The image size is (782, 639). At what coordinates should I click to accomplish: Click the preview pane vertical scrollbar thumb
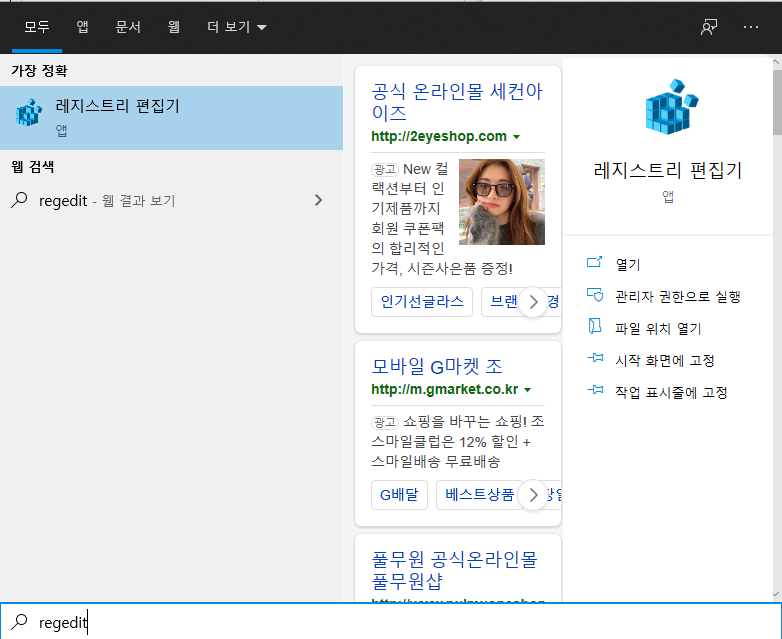tap(777, 102)
